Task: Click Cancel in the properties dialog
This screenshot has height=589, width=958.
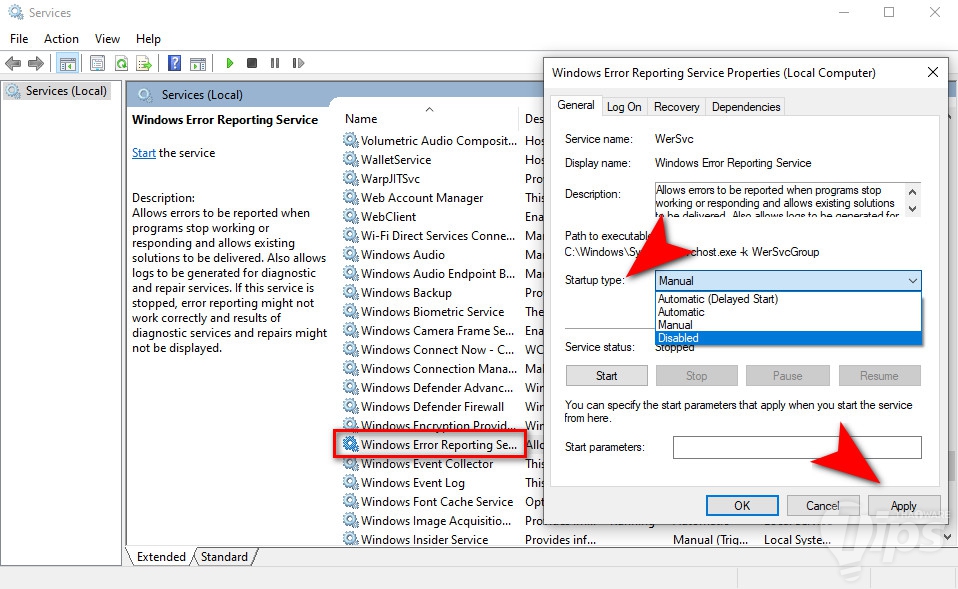Action: (x=822, y=505)
